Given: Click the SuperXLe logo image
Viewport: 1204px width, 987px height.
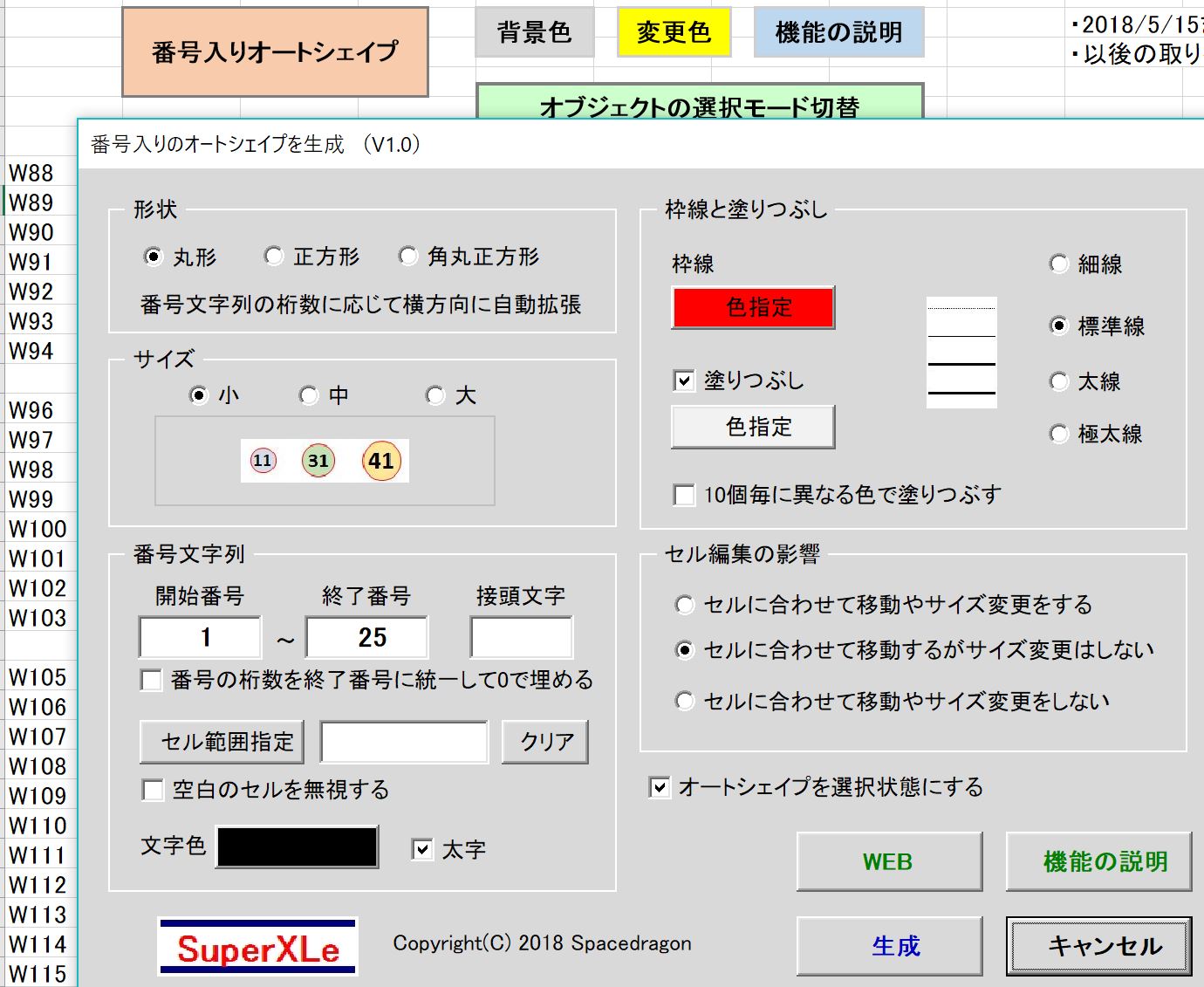Looking at the screenshot, I should [x=257, y=946].
